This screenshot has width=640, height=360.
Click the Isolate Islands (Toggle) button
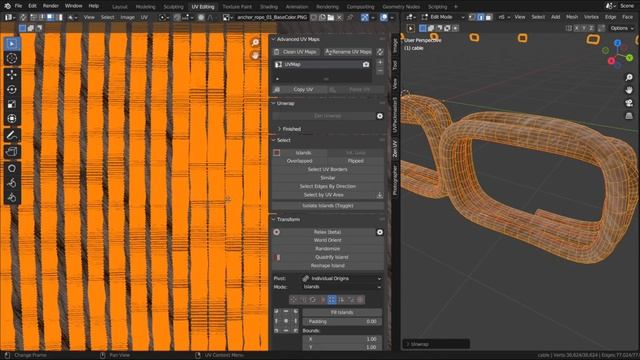tap(328, 206)
